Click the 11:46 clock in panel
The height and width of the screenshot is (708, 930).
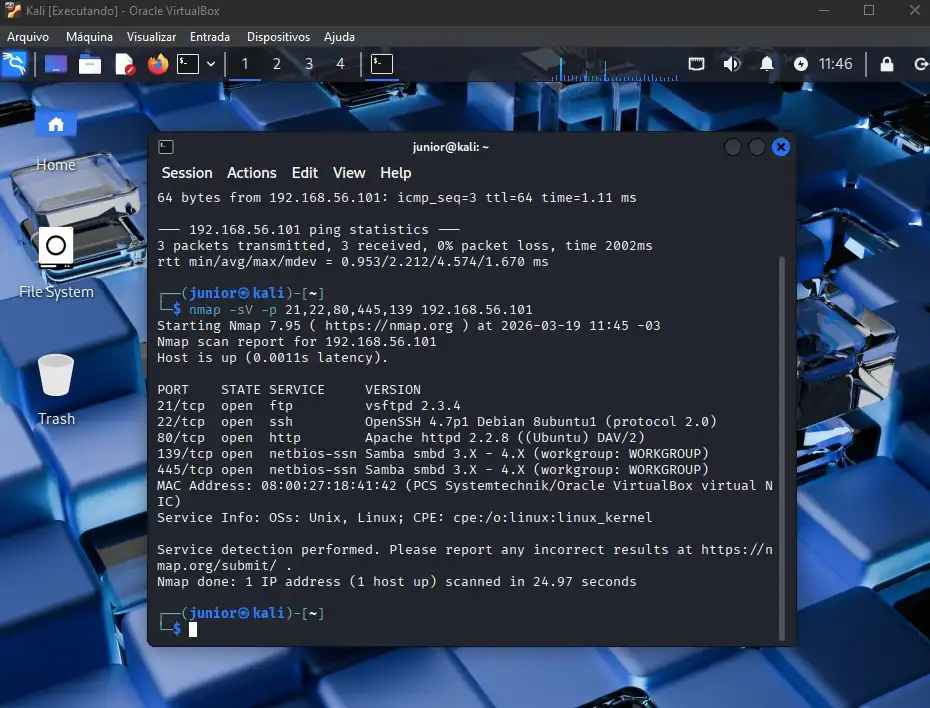pos(835,64)
